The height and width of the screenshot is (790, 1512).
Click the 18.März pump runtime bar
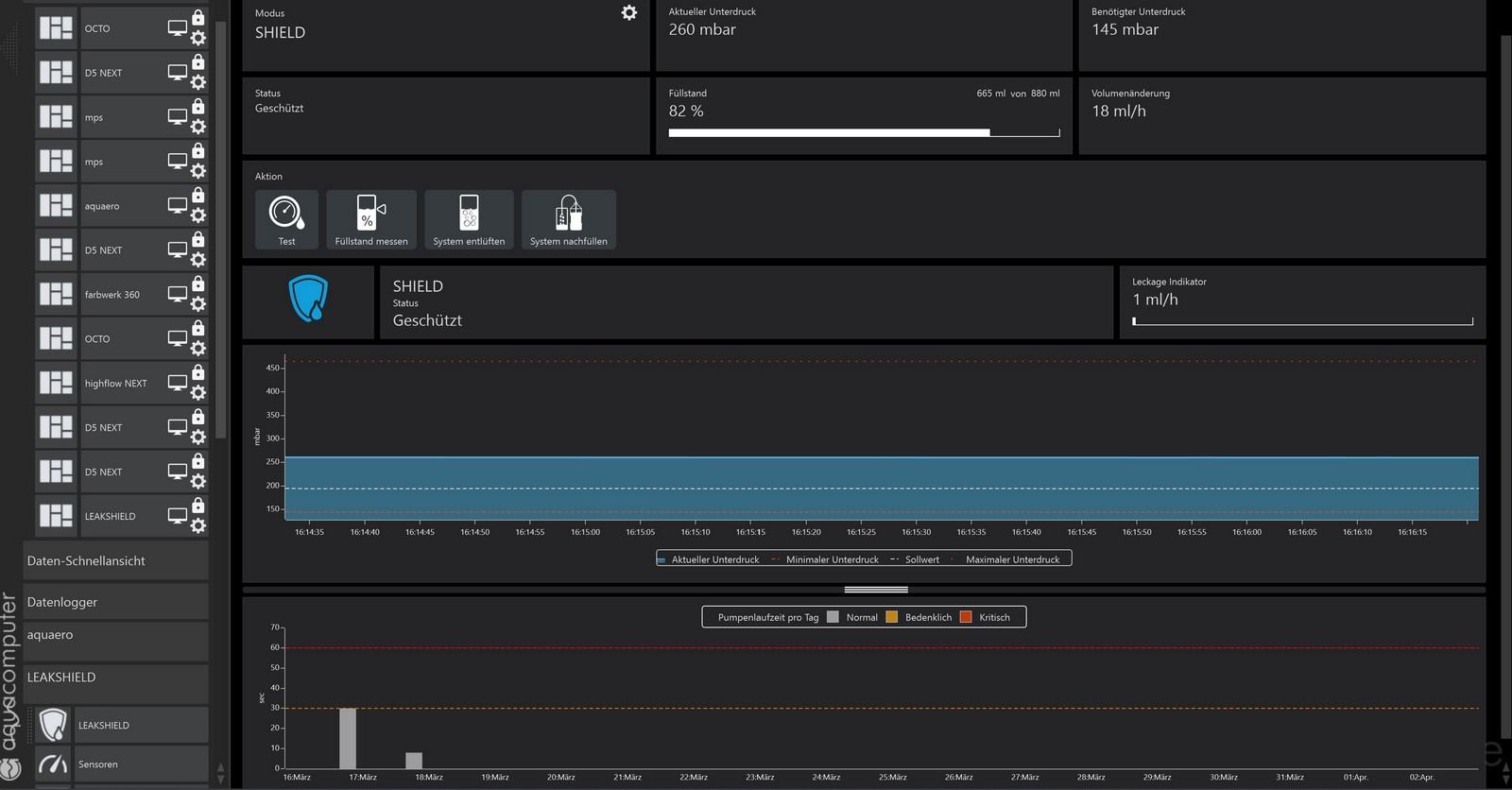click(414, 761)
